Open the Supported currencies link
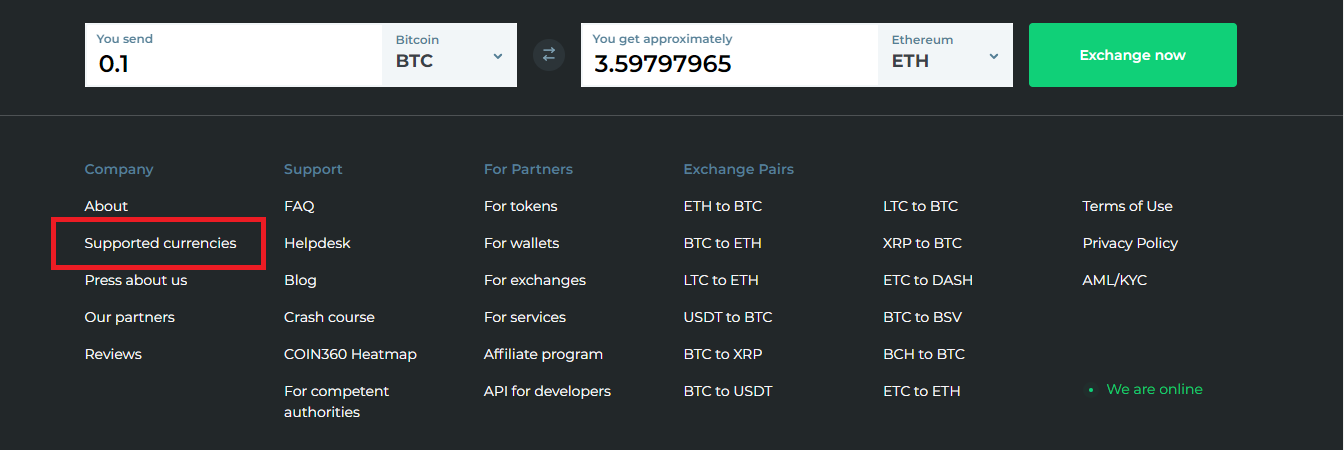Screen dimensions: 1344x450 point(160,243)
